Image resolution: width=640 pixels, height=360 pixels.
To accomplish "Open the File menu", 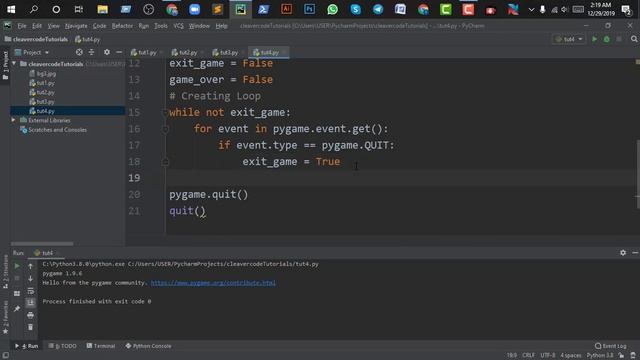I will pyautogui.click(x=22, y=26).
